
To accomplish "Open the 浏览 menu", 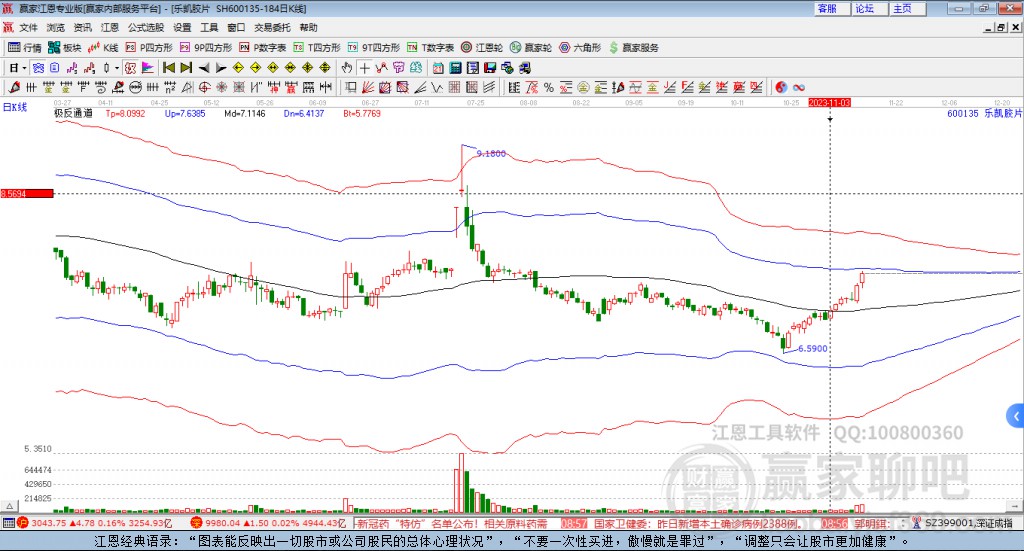I will tap(56, 27).
